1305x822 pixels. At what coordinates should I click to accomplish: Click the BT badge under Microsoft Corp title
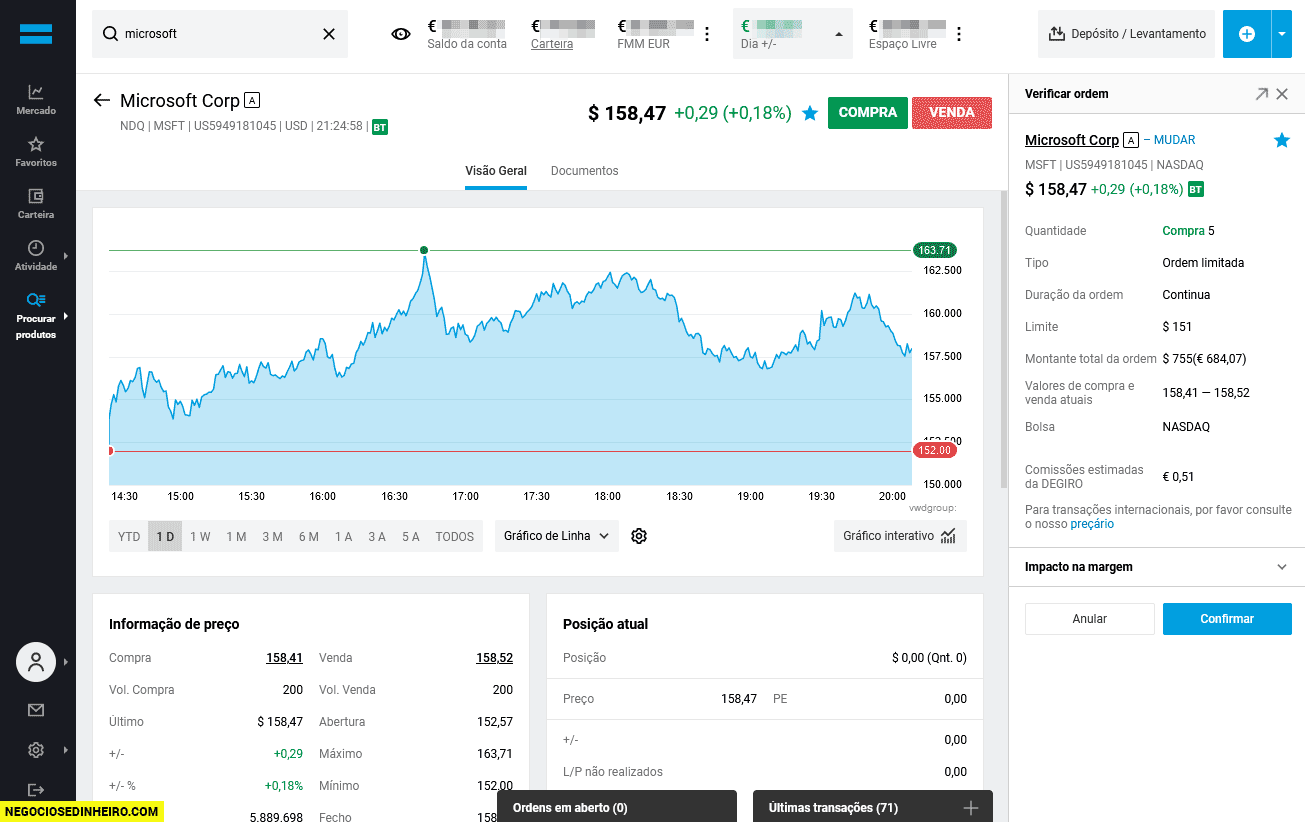[380, 127]
